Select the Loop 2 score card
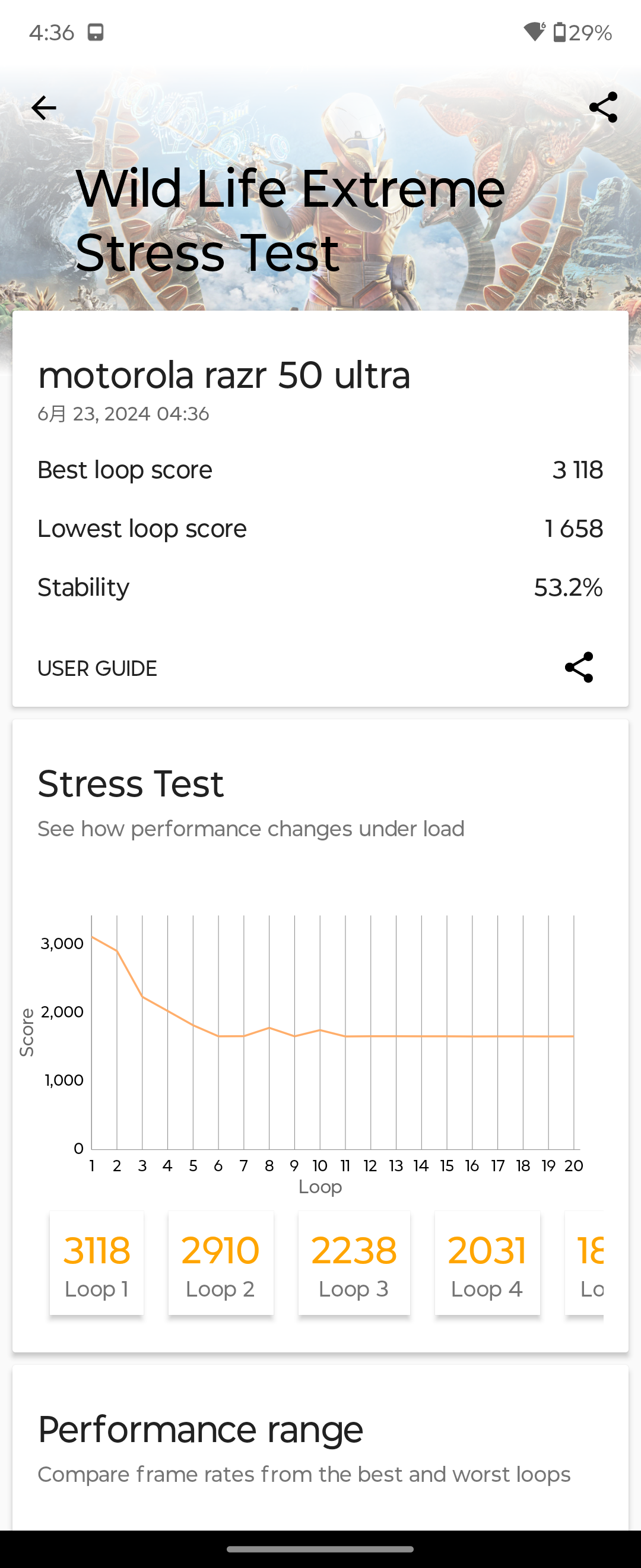The image size is (641, 1568). [x=220, y=1263]
